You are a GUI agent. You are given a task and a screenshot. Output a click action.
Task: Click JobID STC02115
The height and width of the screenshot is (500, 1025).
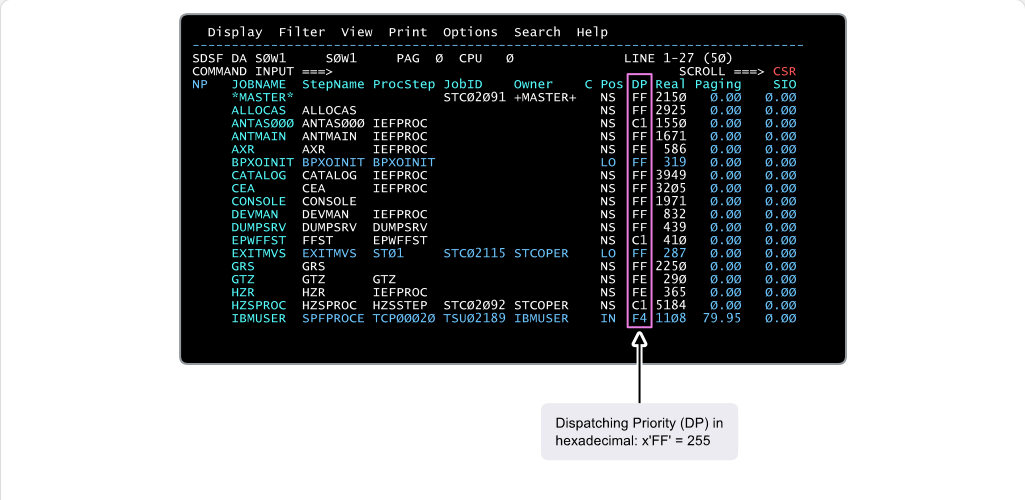[474, 253]
